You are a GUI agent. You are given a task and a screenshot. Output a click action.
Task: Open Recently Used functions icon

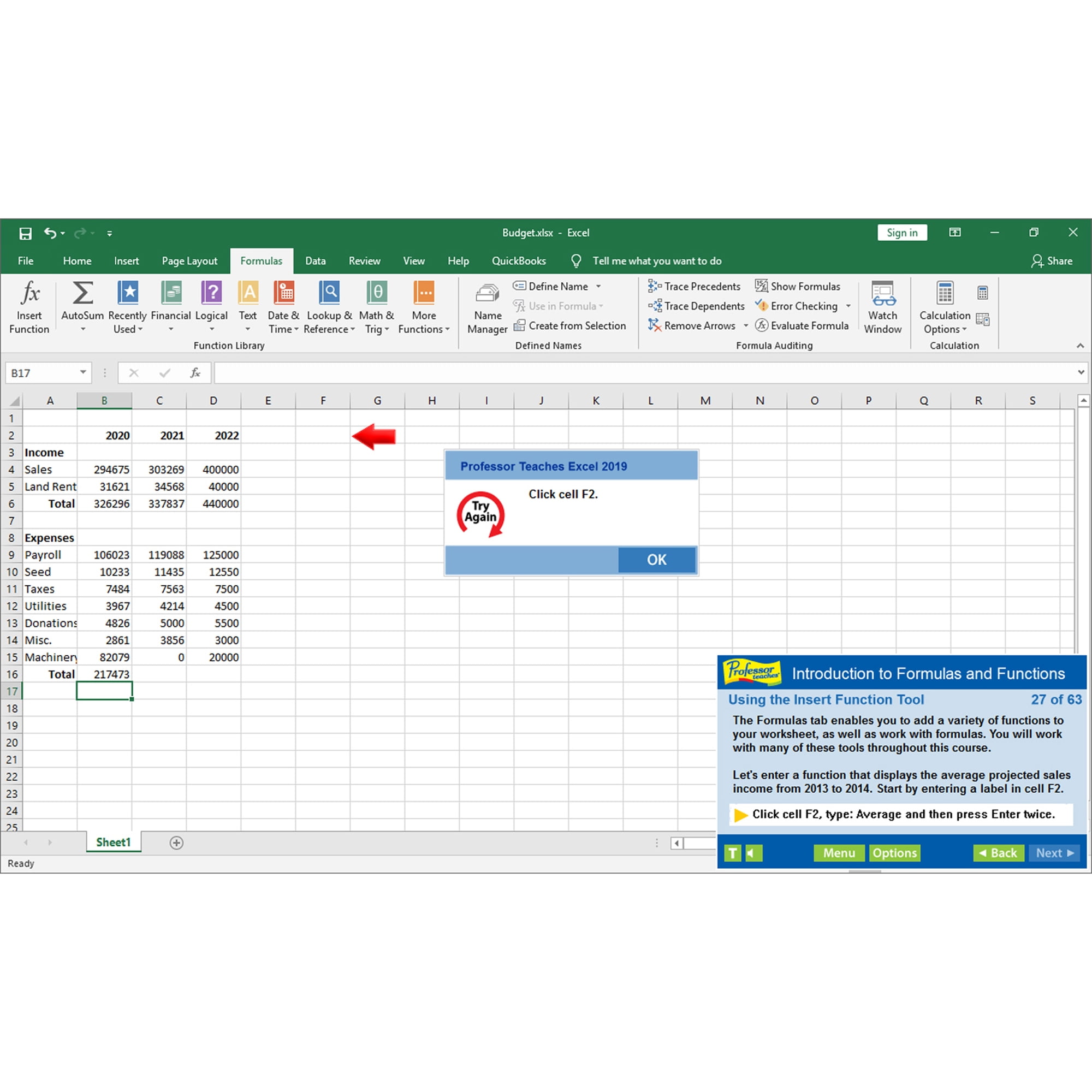coord(128,293)
